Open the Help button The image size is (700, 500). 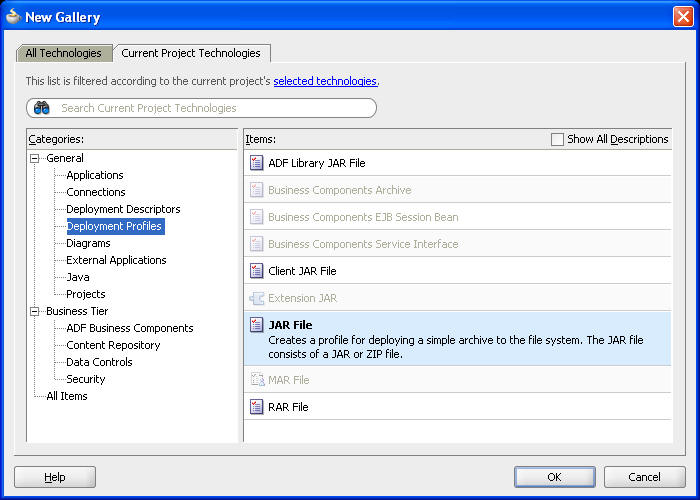(55, 477)
